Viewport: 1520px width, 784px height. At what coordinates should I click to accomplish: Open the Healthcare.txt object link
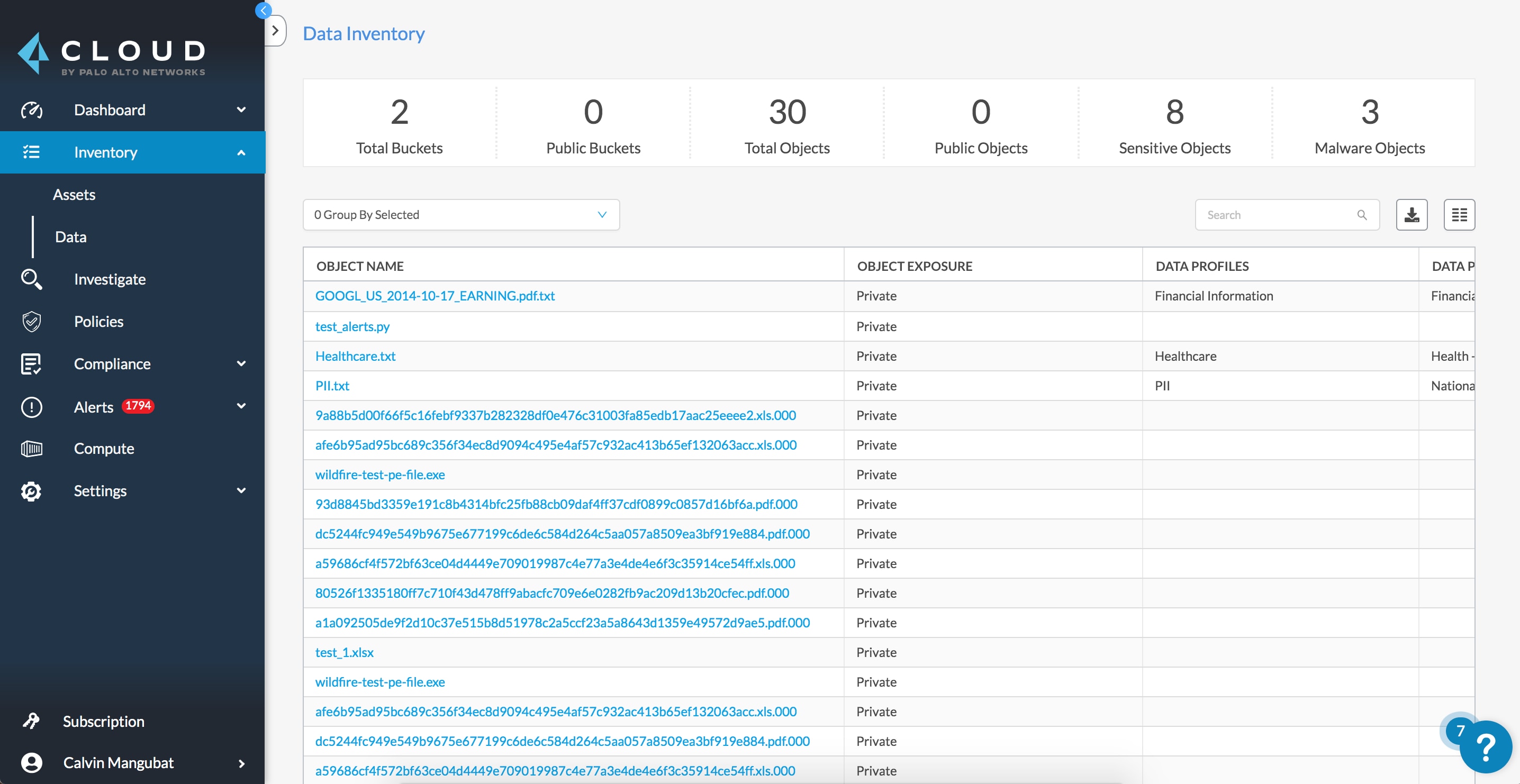click(355, 357)
